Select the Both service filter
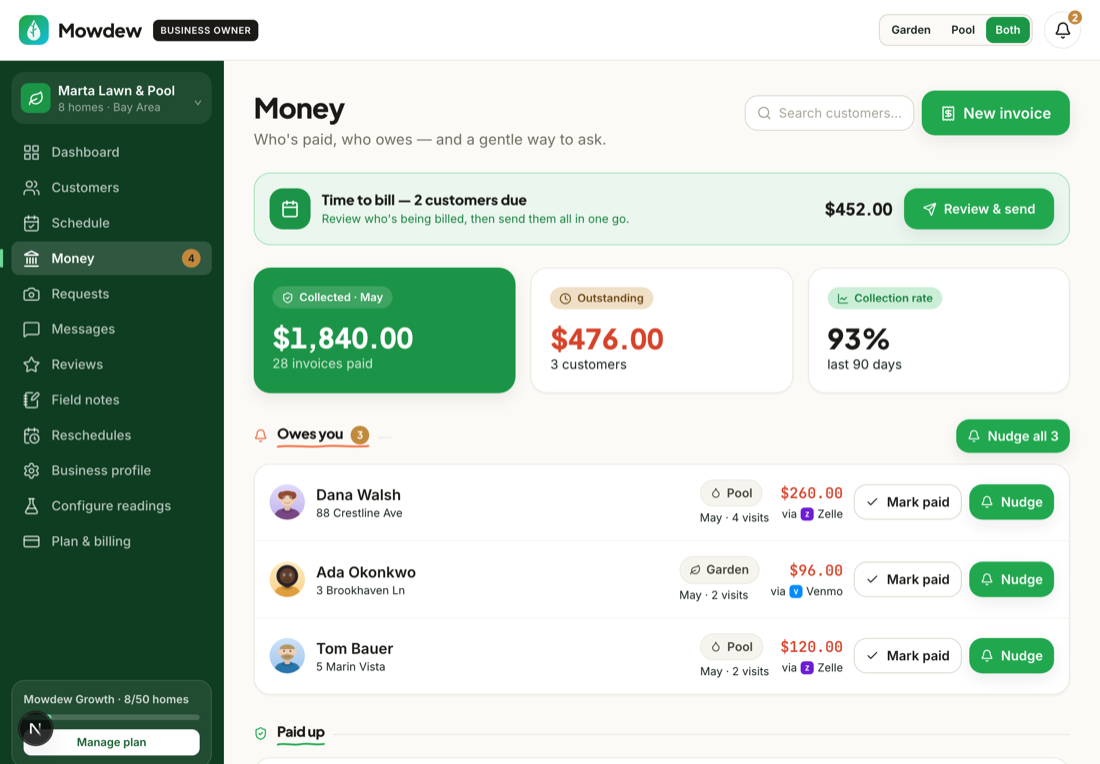Image resolution: width=1100 pixels, height=764 pixels. pyautogui.click(x=1007, y=30)
